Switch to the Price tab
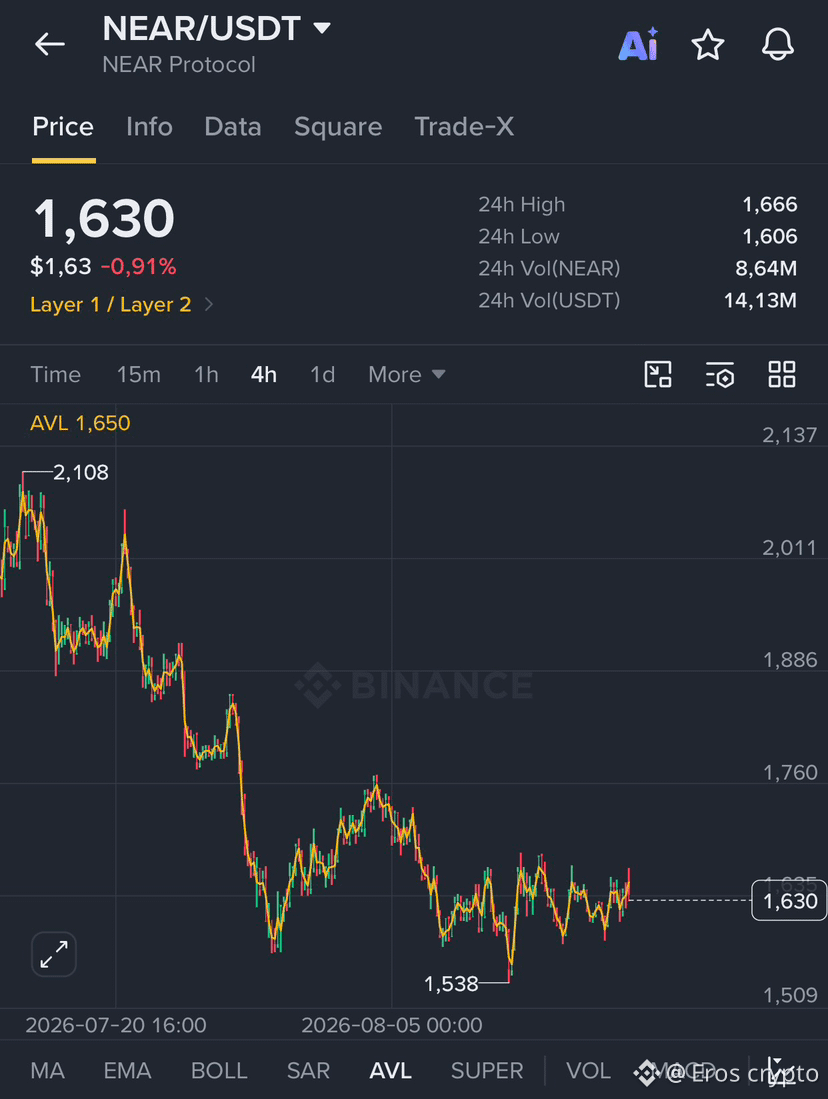 (x=63, y=127)
